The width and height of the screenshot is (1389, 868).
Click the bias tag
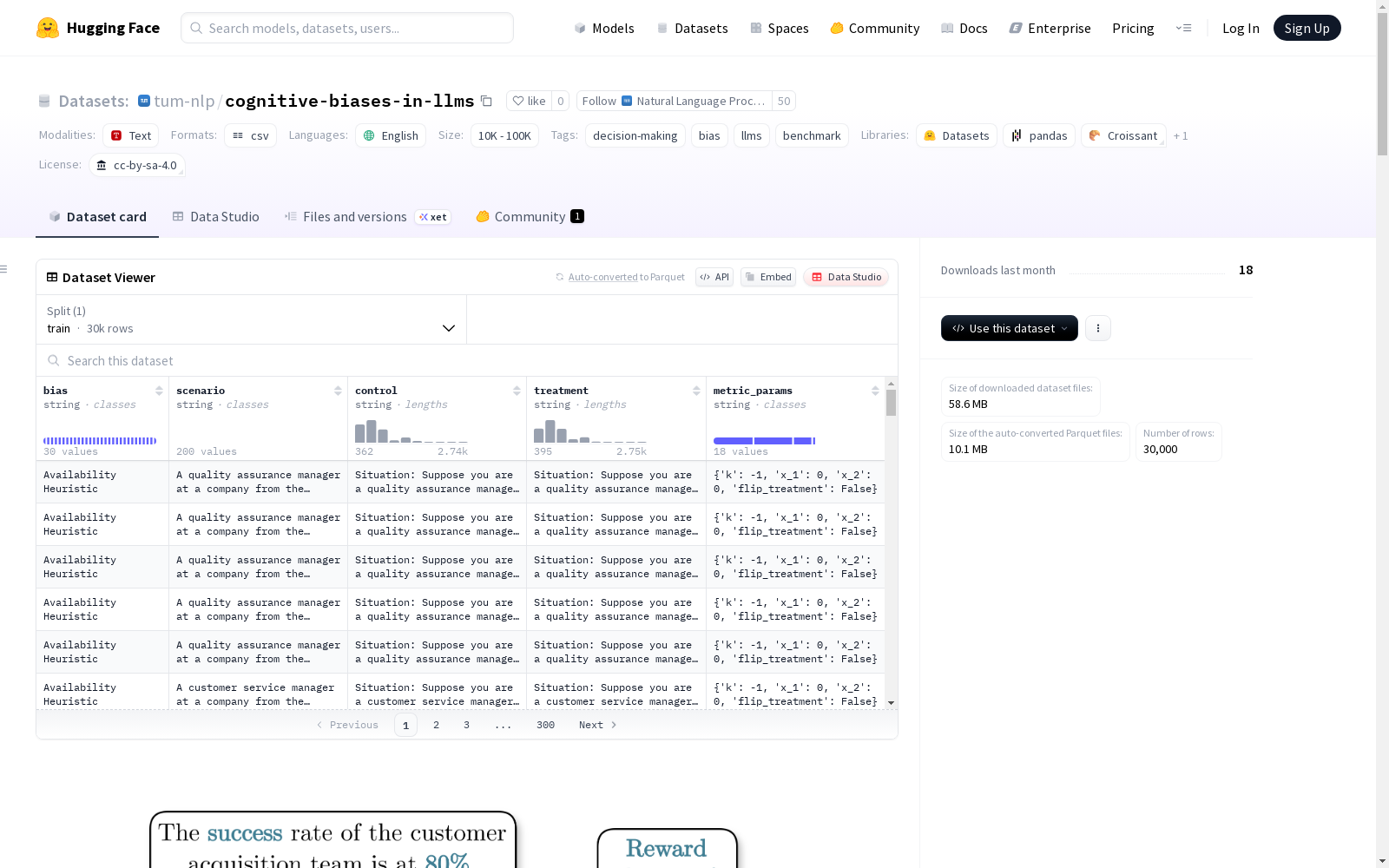tap(709, 135)
